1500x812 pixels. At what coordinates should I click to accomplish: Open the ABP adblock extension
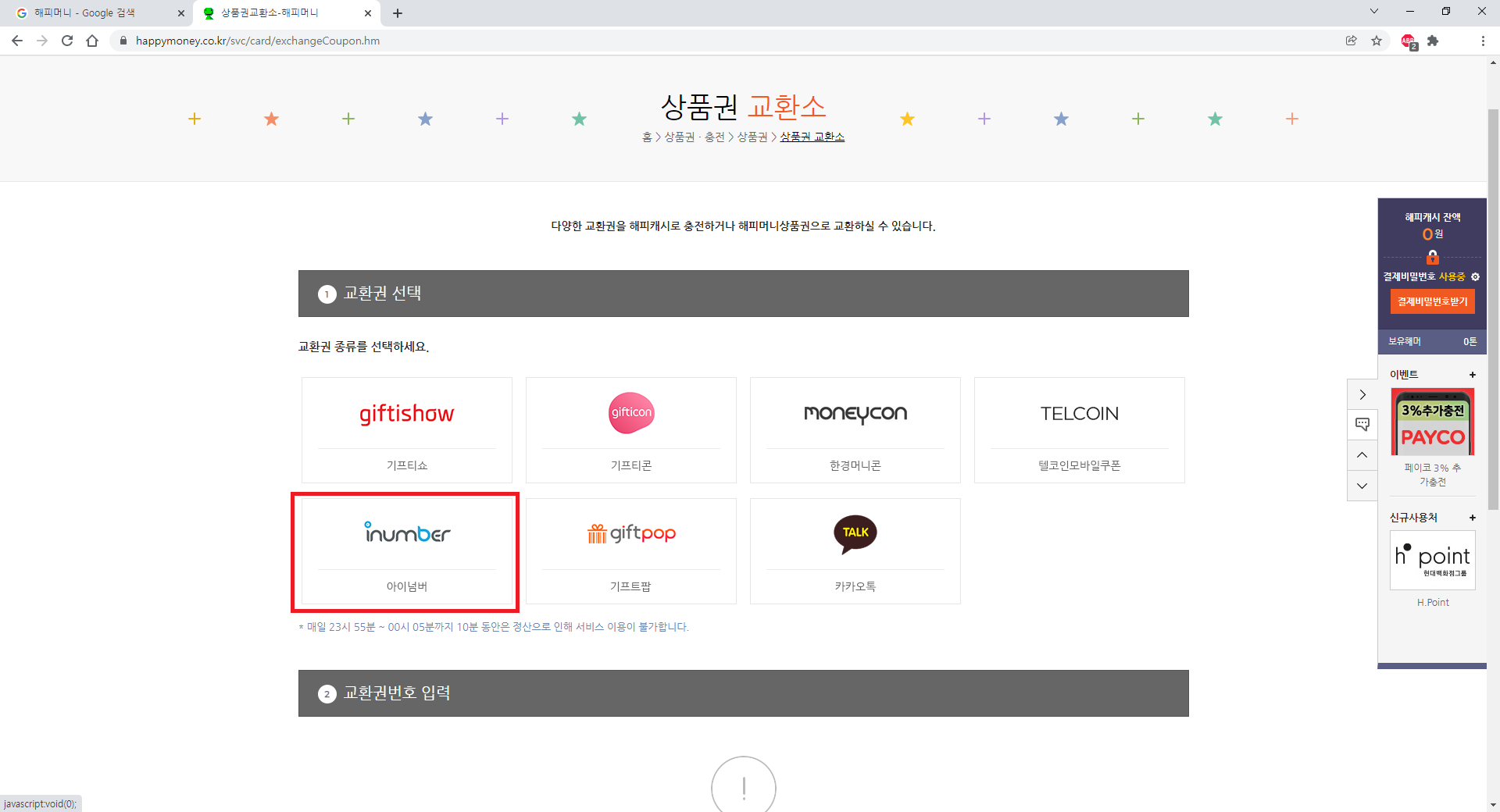1409,41
